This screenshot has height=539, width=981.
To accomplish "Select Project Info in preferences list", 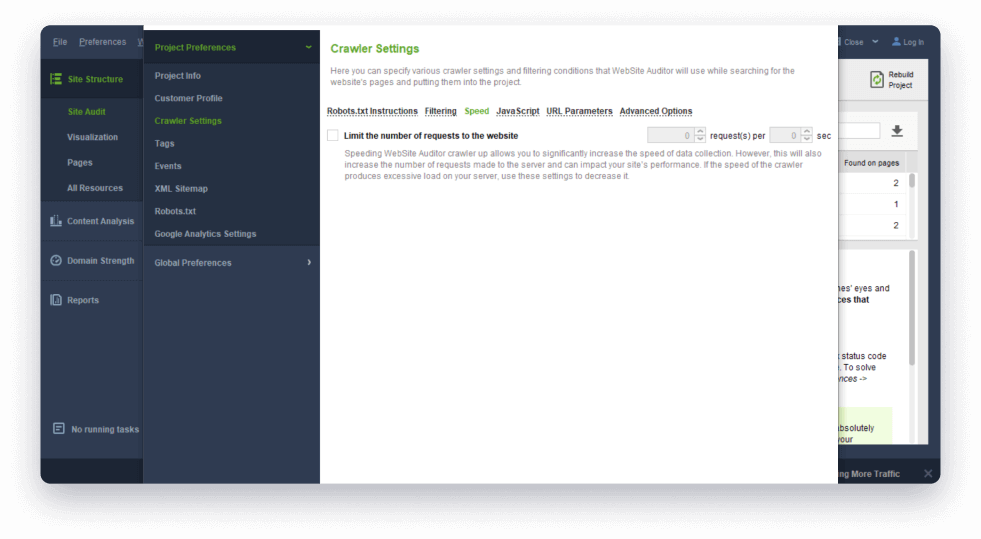I will 178,76.
